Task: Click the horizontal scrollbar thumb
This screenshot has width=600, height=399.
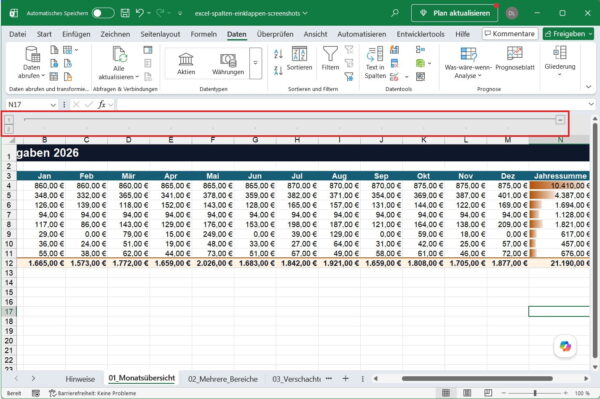Action: [x=477, y=378]
